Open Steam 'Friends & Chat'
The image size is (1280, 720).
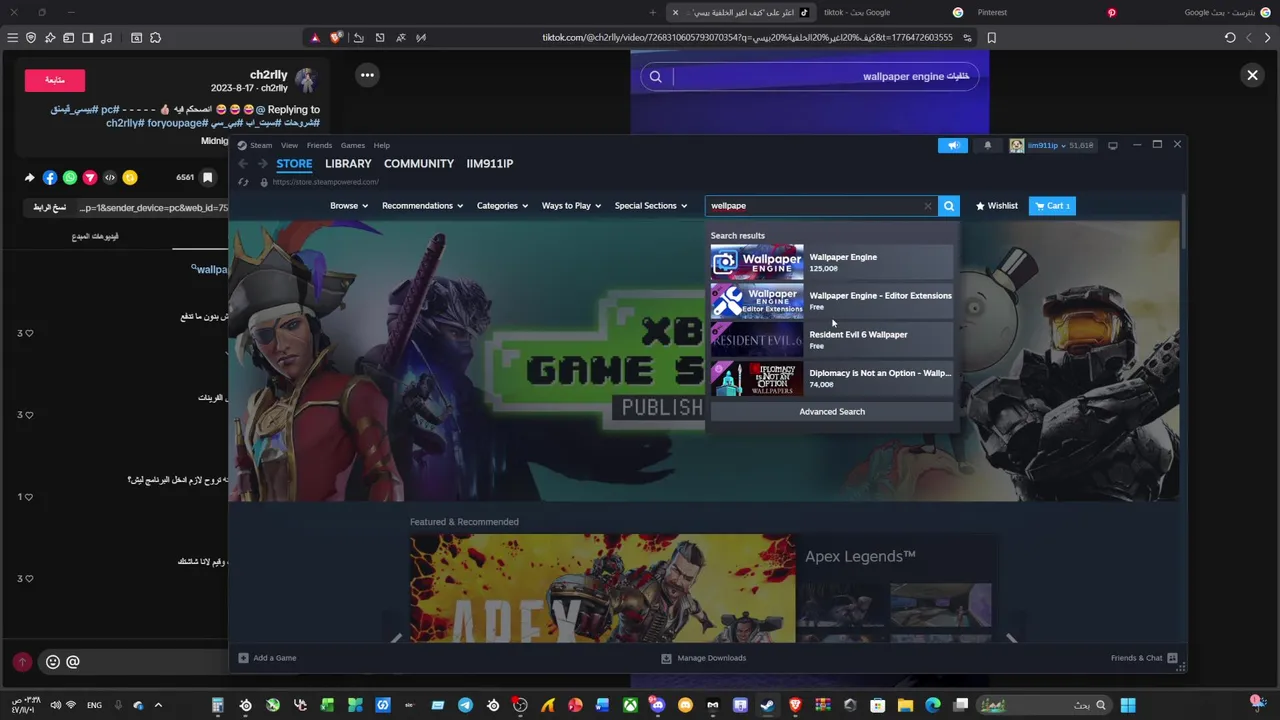point(1144,658)
